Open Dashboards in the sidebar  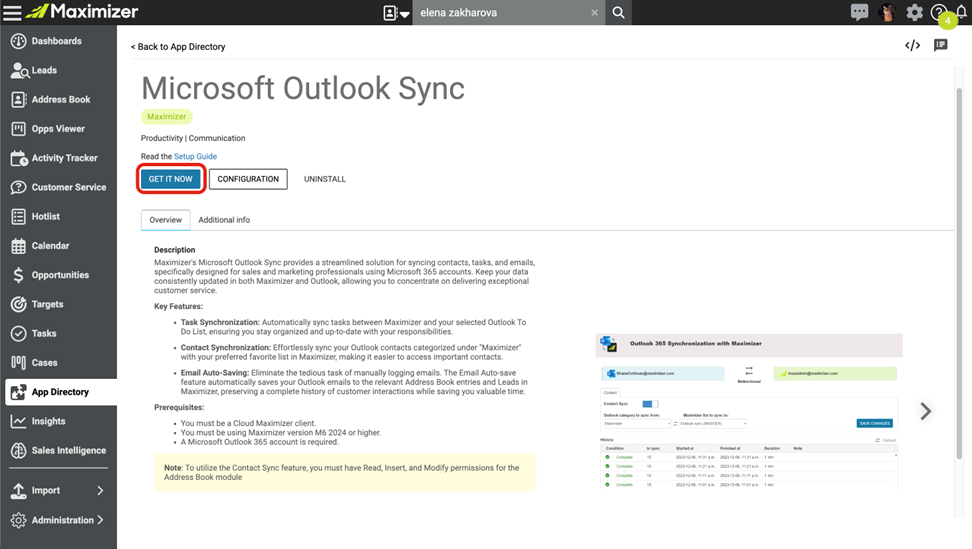tap(58, 41)
